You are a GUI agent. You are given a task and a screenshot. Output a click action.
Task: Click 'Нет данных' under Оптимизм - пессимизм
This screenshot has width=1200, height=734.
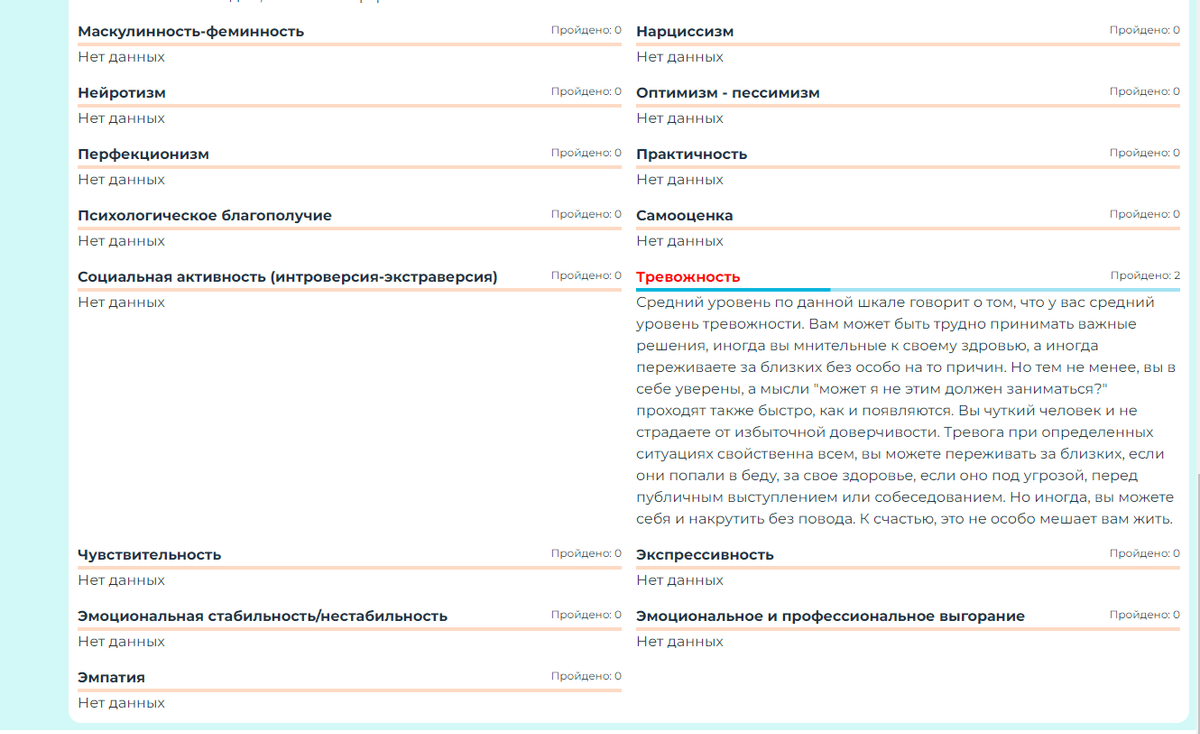coord(680,118)
